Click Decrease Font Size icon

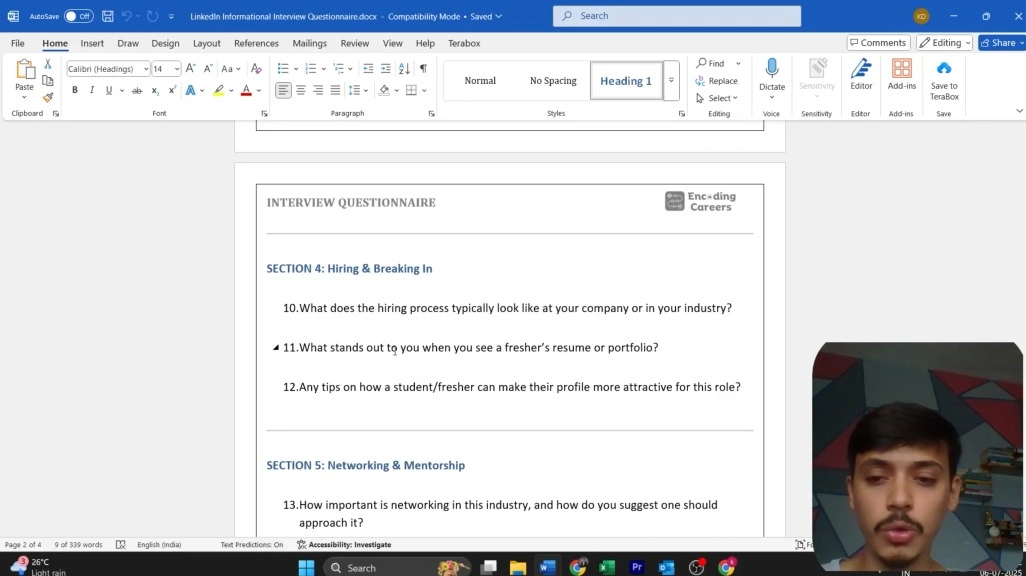[x=208, y=69]
